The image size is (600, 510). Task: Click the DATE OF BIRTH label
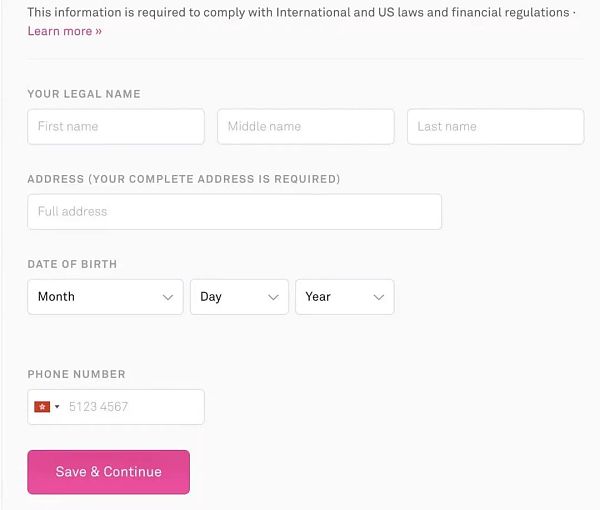72,264
